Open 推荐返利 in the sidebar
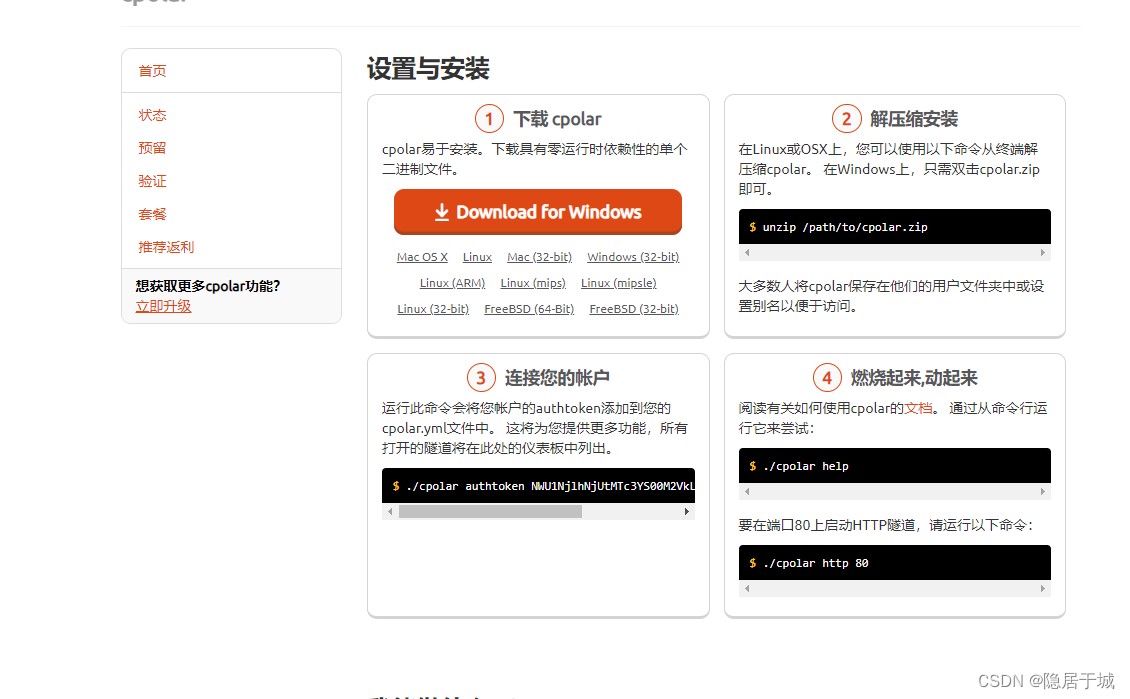 tap(166, 247)
